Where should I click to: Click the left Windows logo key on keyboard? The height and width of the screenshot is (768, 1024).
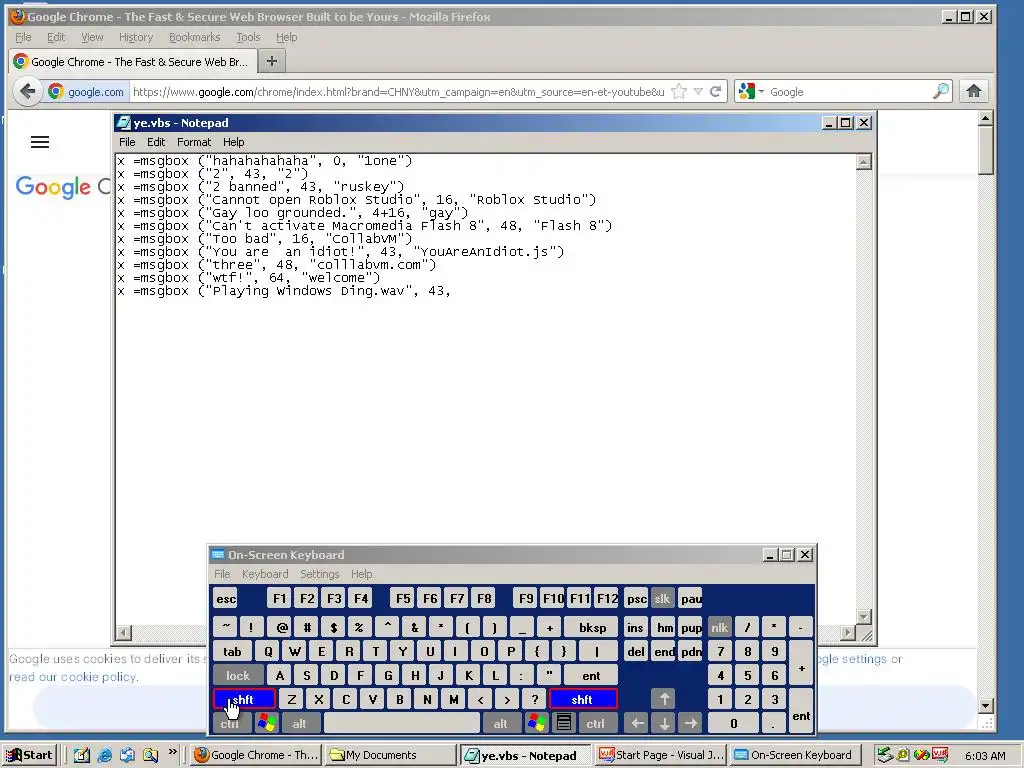coord(266,723)
